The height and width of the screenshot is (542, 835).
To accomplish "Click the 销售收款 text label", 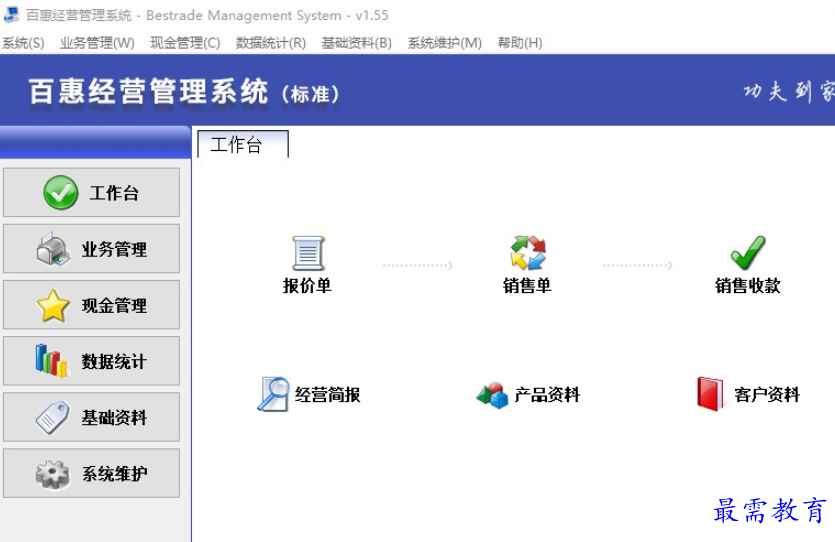I will [748, 285].
